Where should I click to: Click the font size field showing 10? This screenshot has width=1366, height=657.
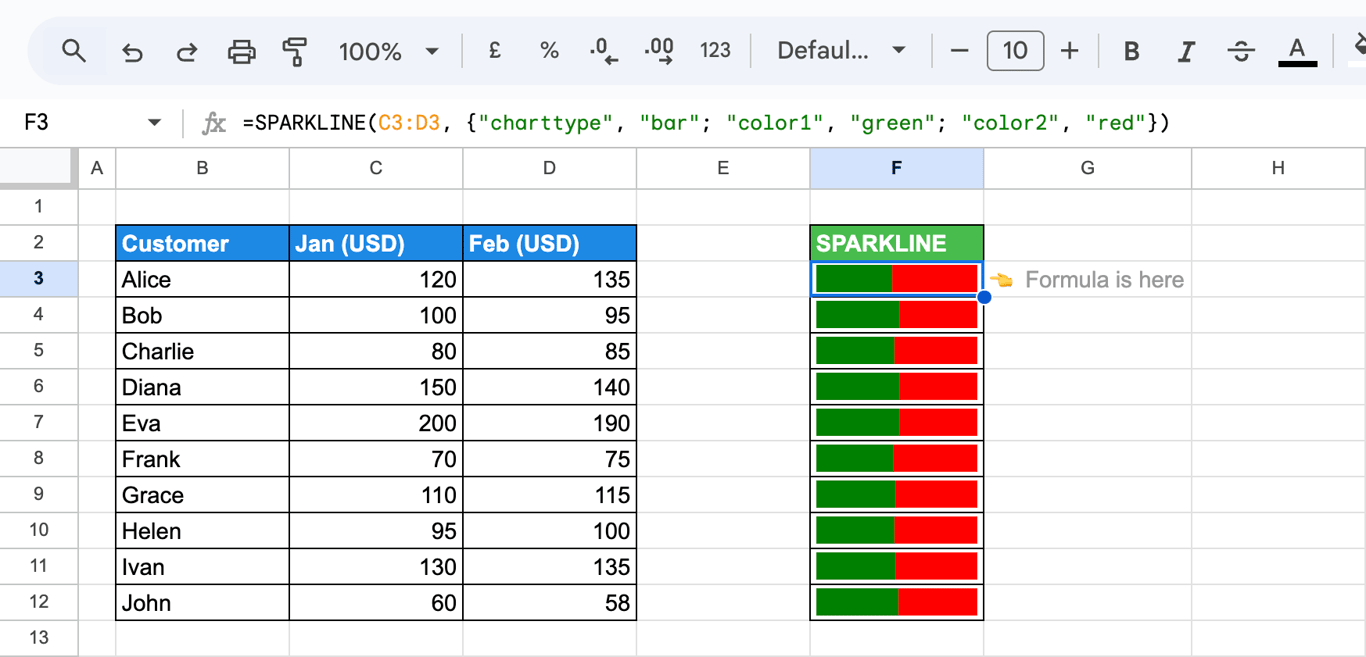pos(1015,50)
